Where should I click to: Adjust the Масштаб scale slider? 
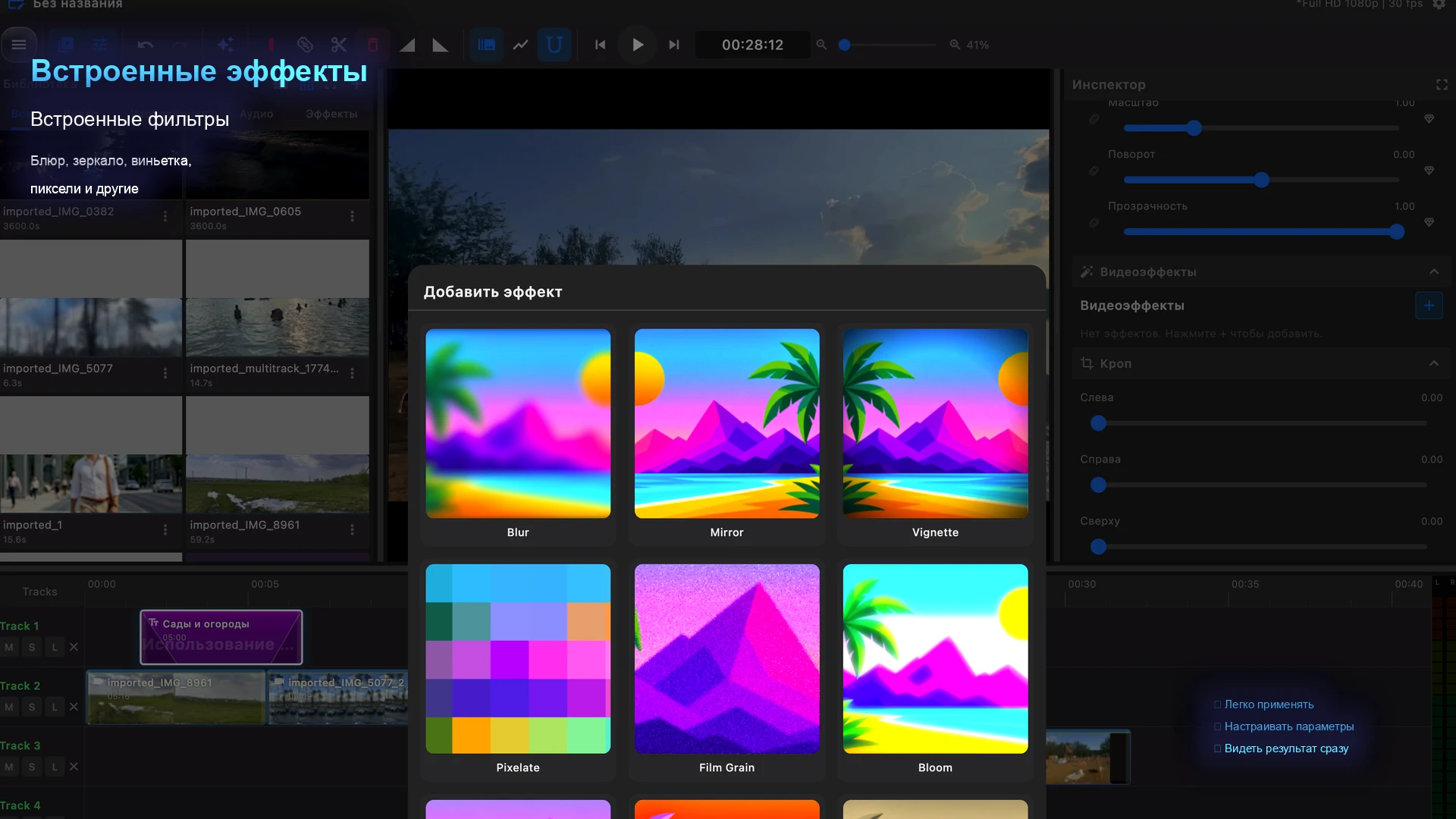coord(1261,128)
